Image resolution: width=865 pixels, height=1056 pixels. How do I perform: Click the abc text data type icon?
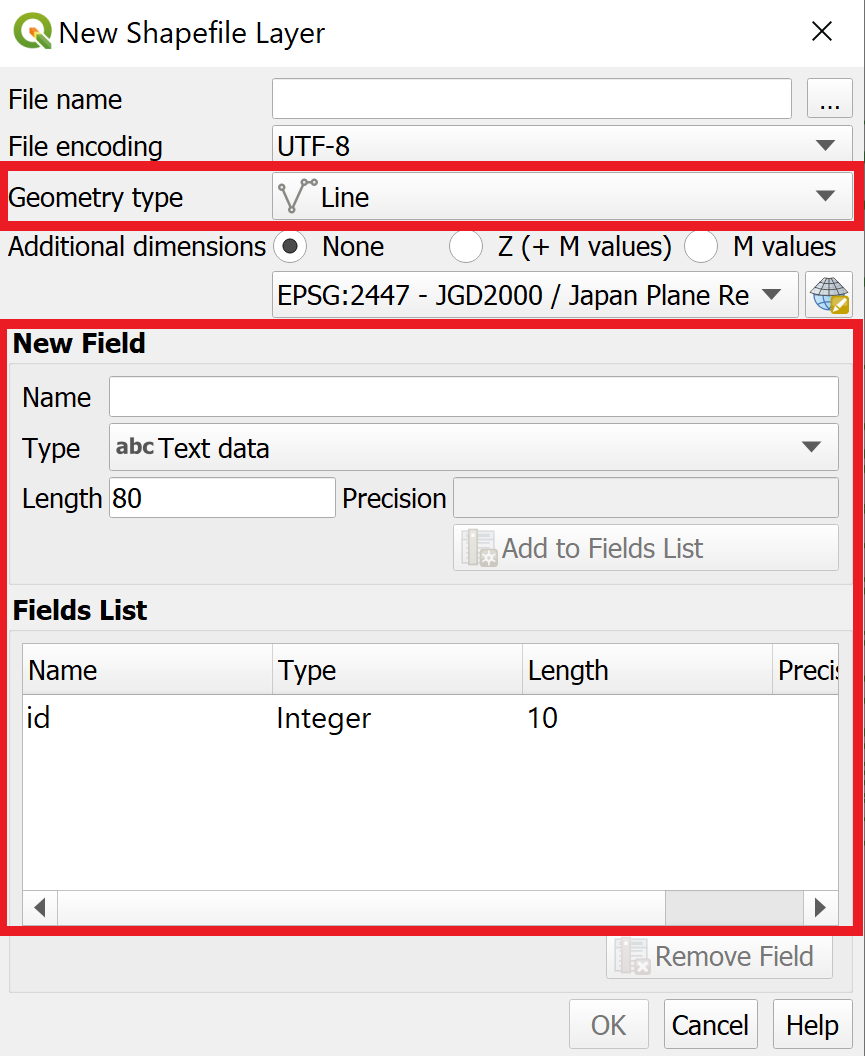(135, 447)
